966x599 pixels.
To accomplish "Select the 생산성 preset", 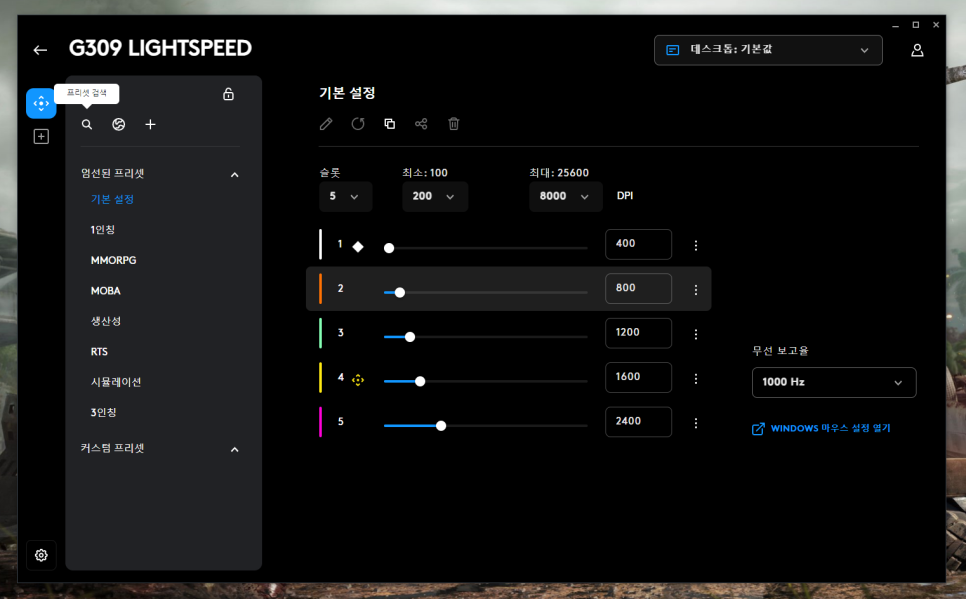I will (x=105, y=321).
